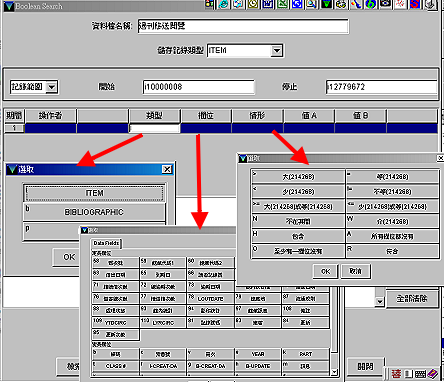Choose the YEAR field button

pyautogui.click(x=258, y=354)
